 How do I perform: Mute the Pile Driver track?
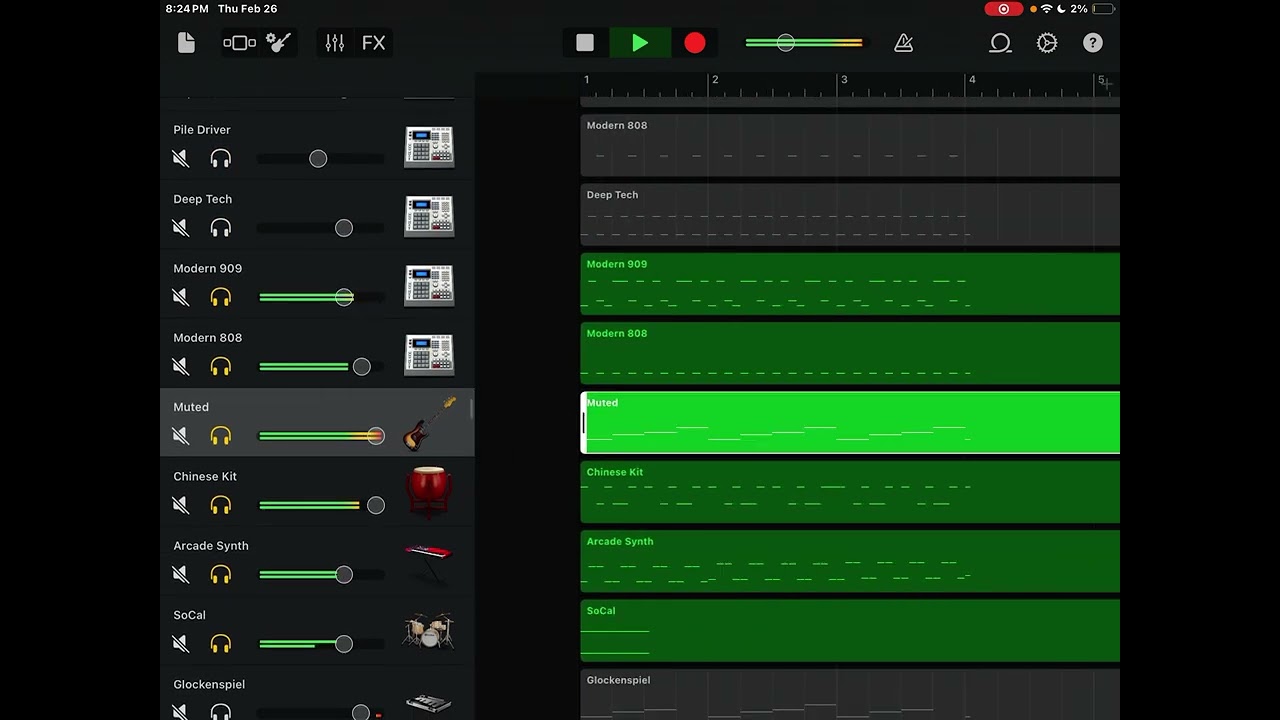point(181,159)
